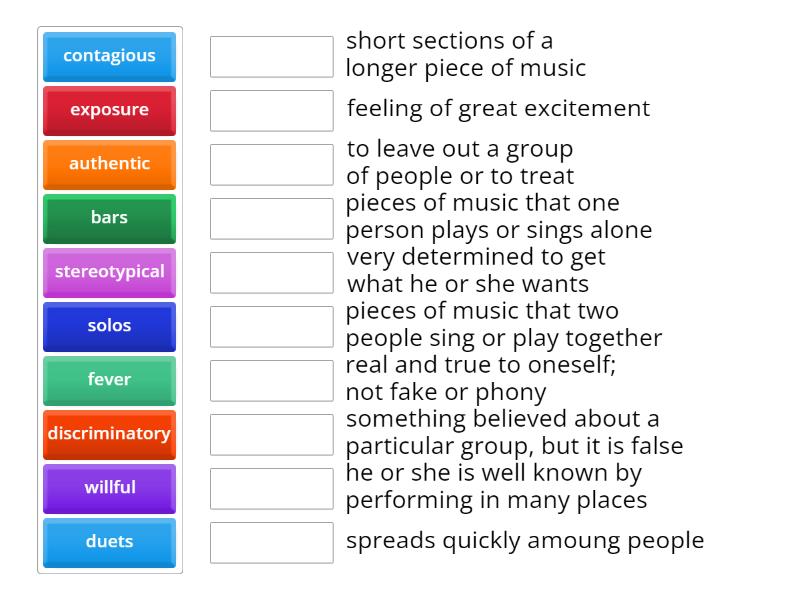Click the green 'bars' tile
This screenshot has width=800, height=600.
pyautogui.click(x=109, y=218)
